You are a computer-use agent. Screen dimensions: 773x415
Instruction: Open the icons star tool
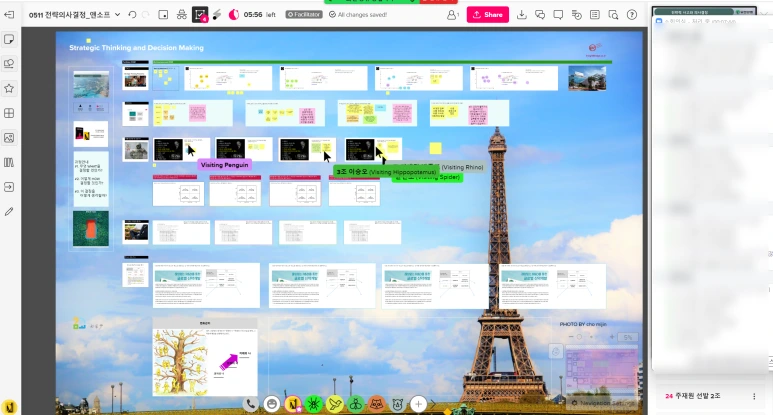click(x=9, y=88)
